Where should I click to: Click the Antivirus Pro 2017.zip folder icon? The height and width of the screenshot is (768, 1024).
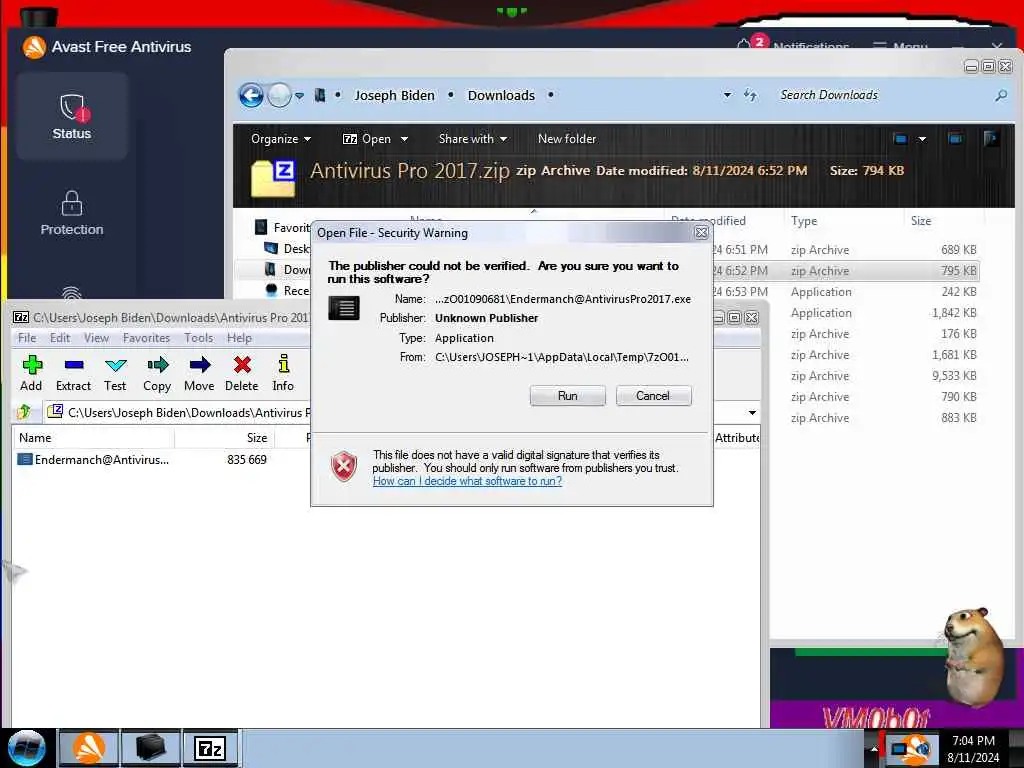(x=273, y=178)
